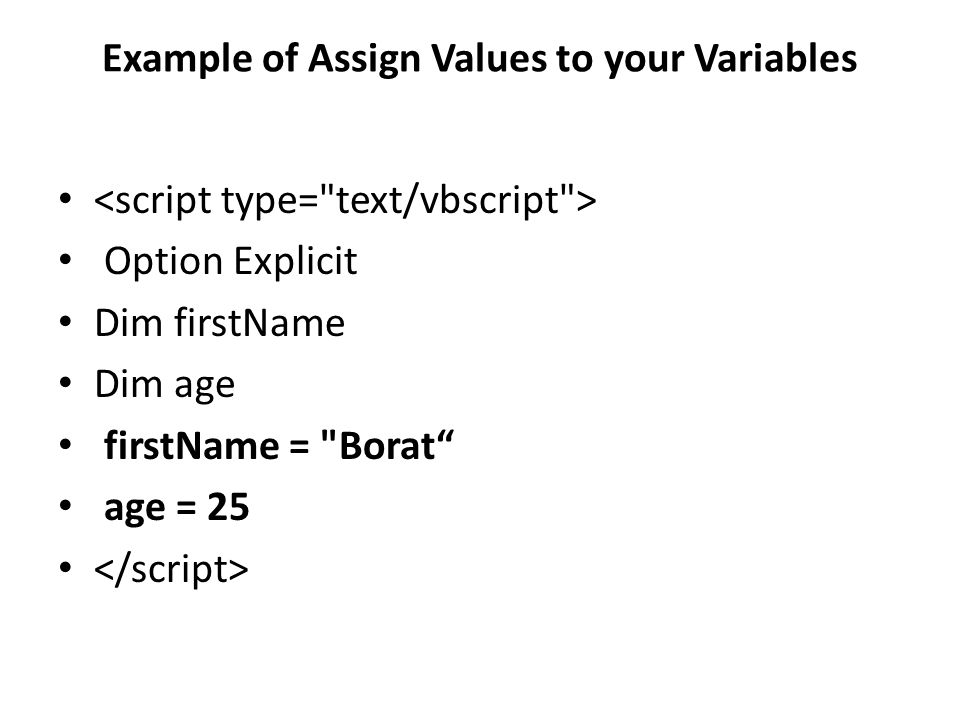This screenshot has width=960, height=720.
Task: Click the slide title 'Example of Assign Values'
Action: [x=479, y=59]
